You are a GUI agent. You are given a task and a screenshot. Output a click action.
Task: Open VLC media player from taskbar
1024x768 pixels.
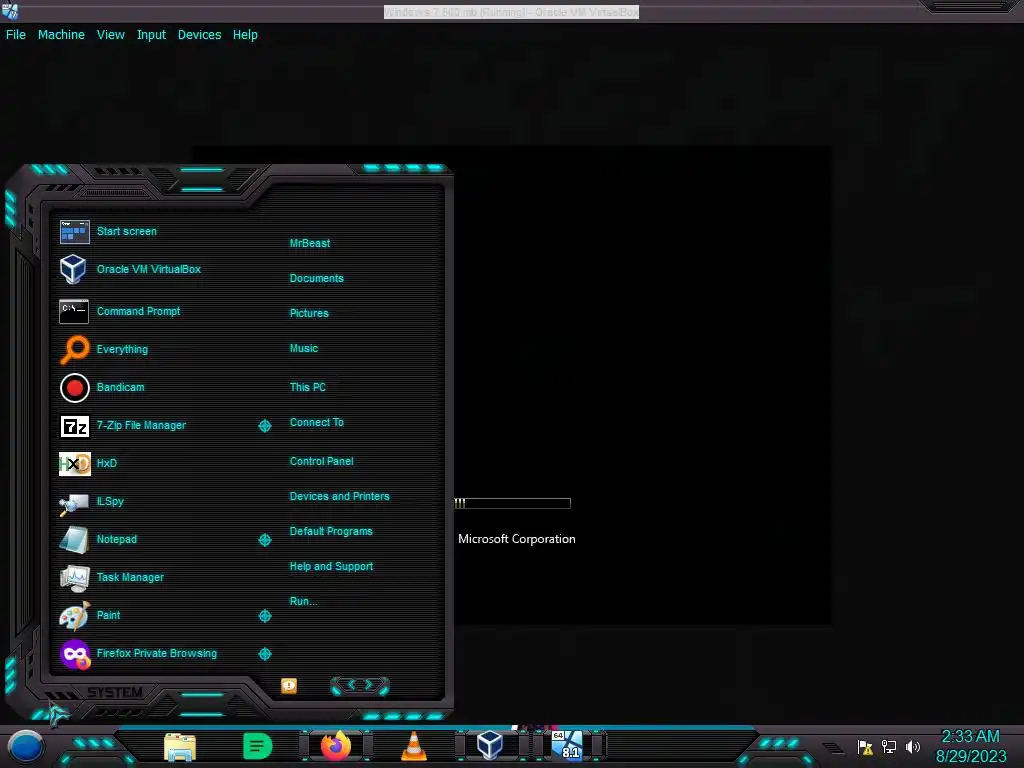[413, 746]
